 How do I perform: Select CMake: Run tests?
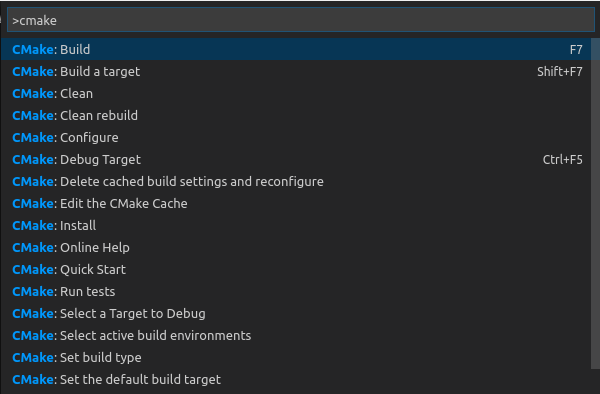[x=296, y=291]
